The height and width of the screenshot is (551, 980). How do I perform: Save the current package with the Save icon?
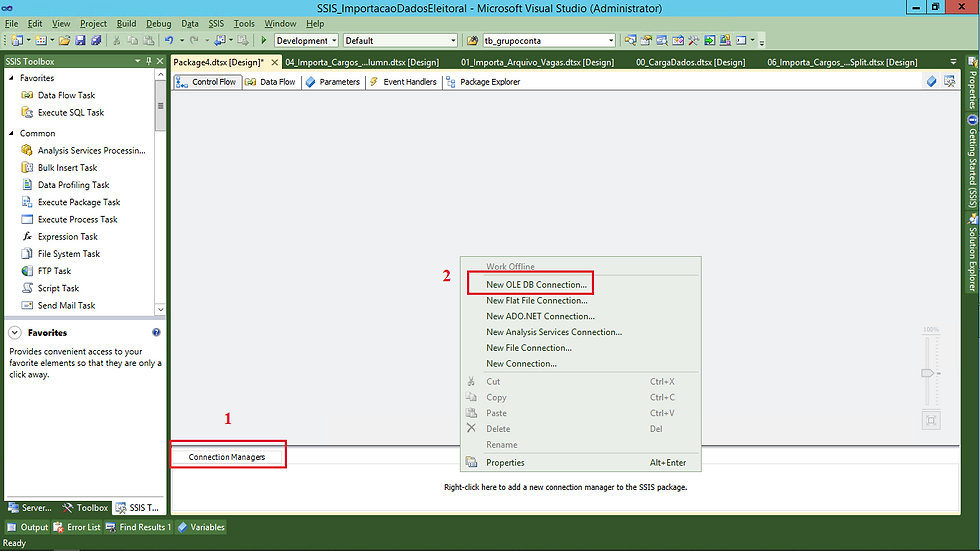click(x=81, y=41)
